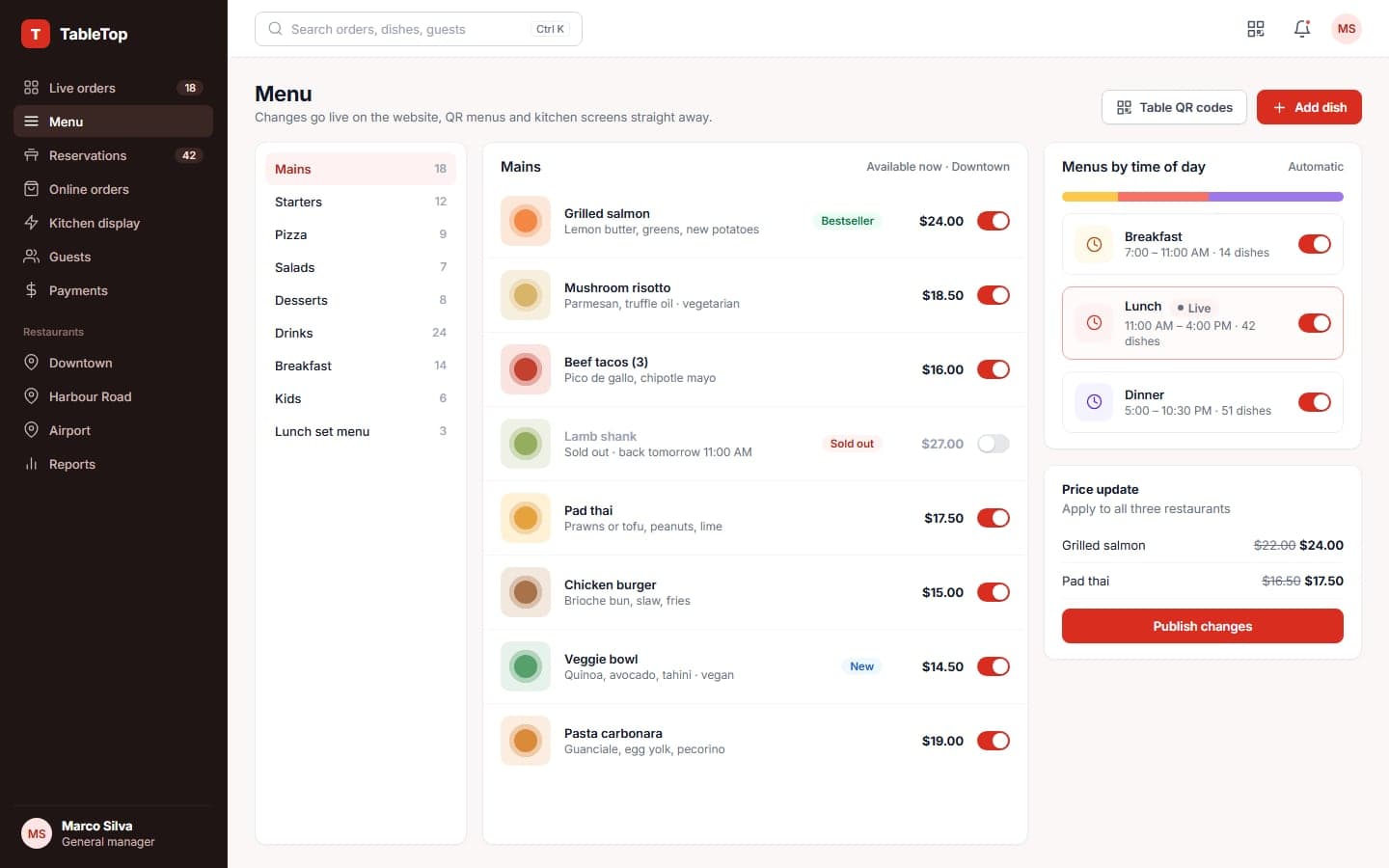Click the Grilled salmon dish thumbnail
The width and height of the screenshot is (1389, 868).
click(x=526, y=221)
